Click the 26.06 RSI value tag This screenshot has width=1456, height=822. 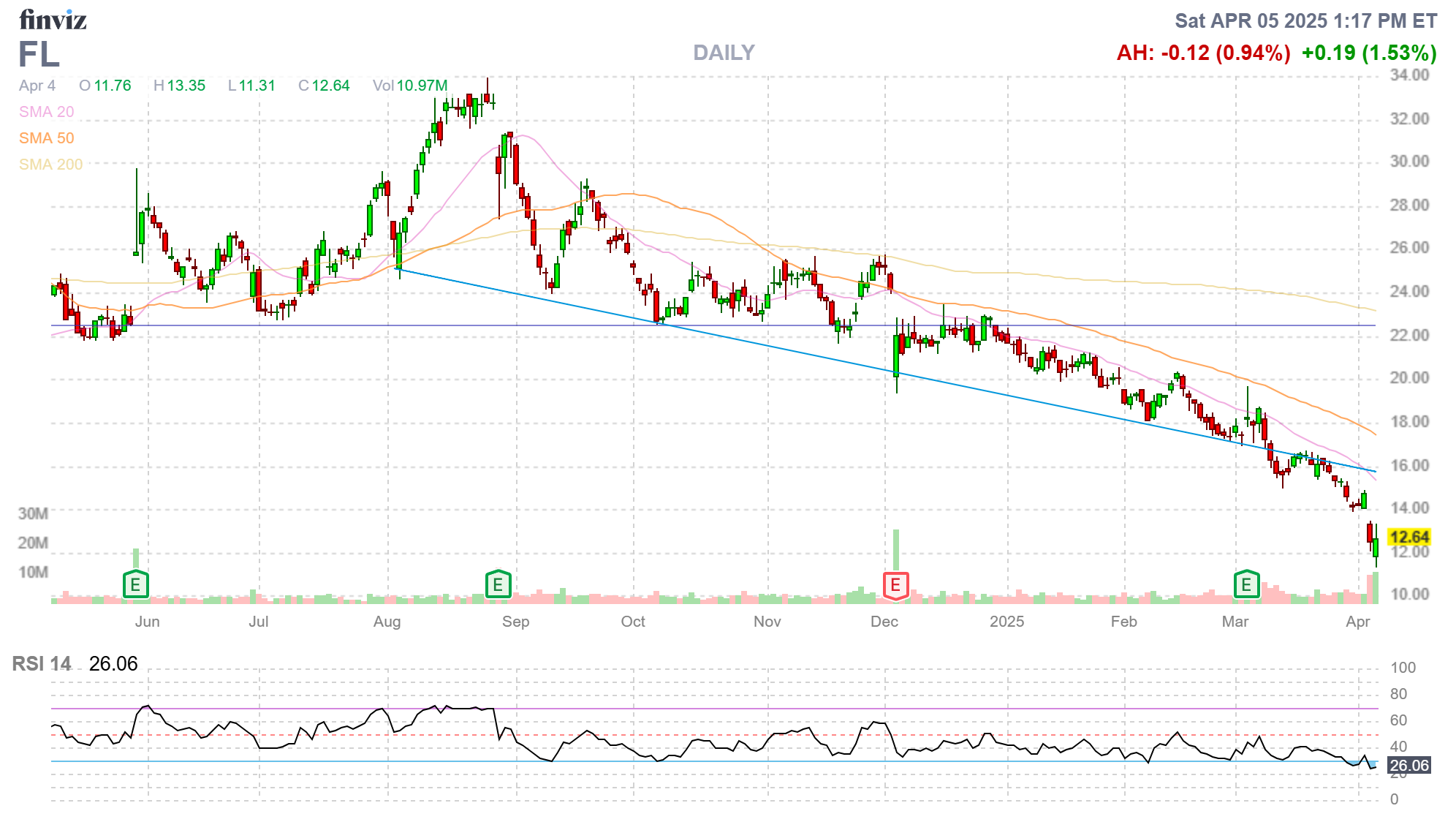1408,766
